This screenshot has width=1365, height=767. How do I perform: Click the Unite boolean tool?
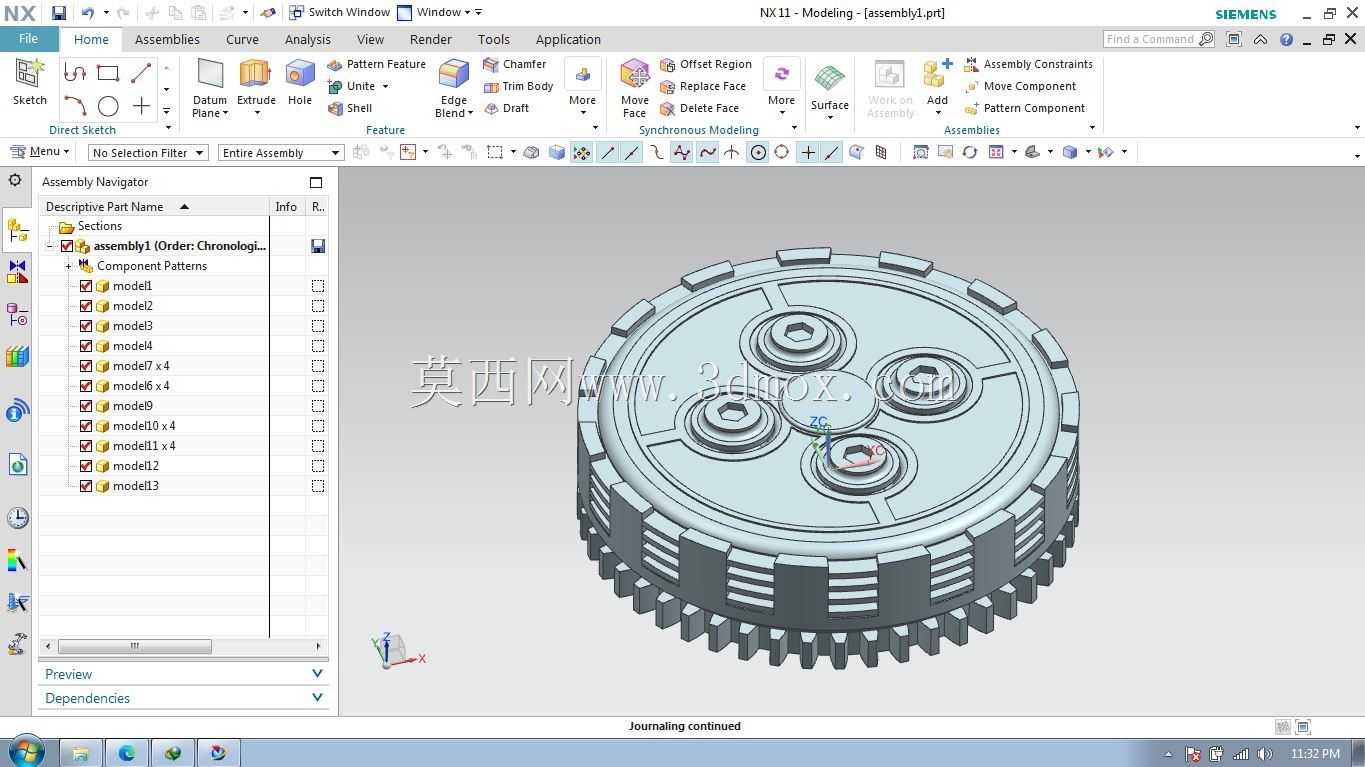point(351,86)
